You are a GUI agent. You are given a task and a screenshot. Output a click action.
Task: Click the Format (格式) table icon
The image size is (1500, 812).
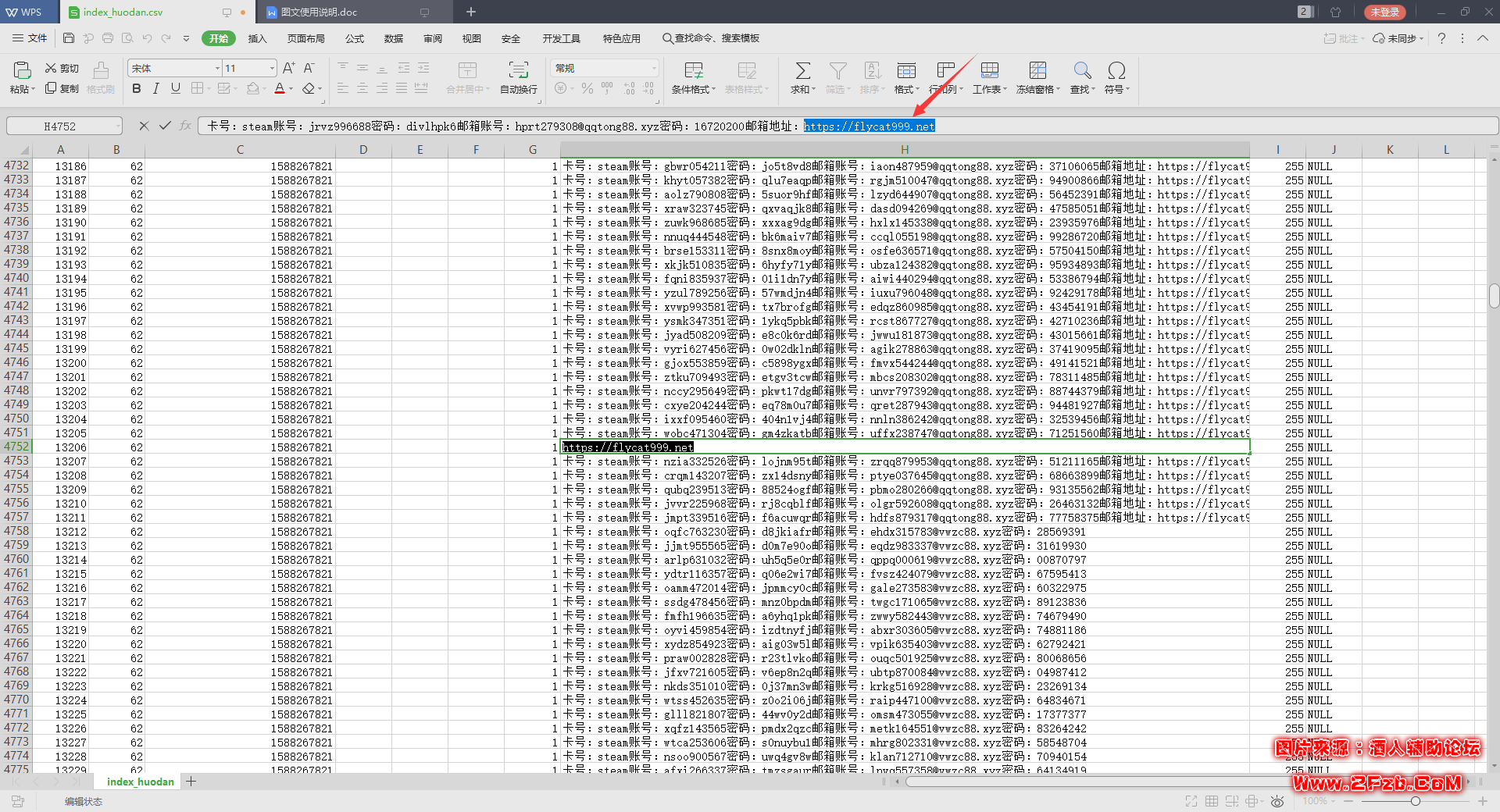coord(906,70)
